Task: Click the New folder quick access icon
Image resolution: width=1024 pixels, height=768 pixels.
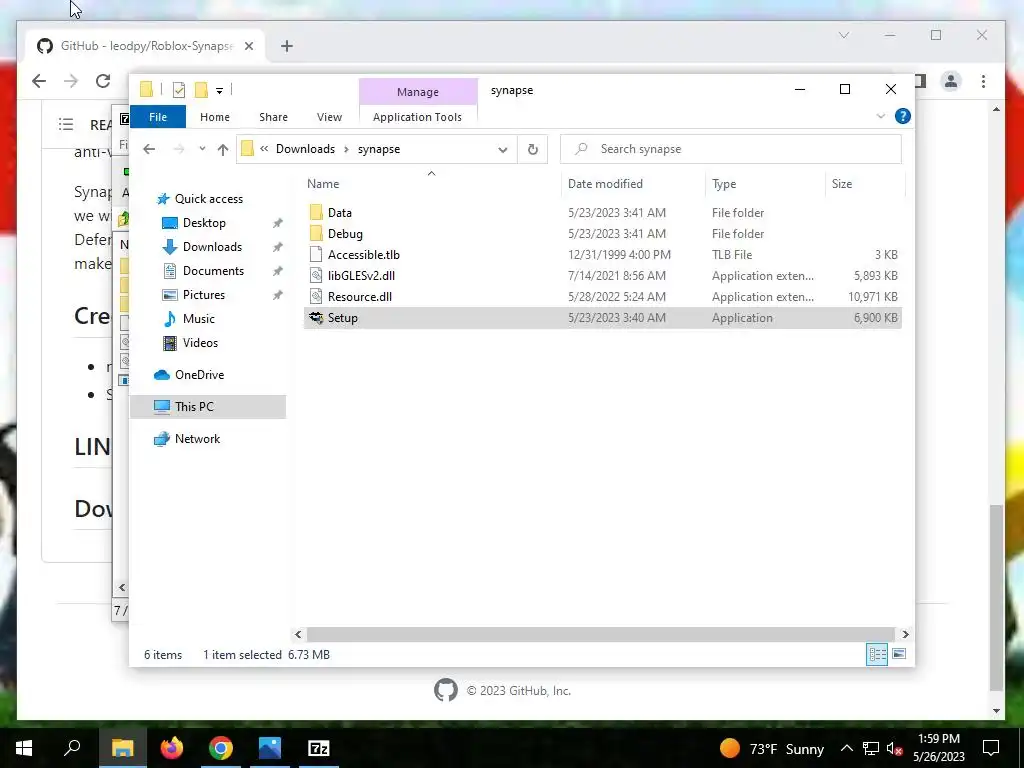Action: [201, 90]
